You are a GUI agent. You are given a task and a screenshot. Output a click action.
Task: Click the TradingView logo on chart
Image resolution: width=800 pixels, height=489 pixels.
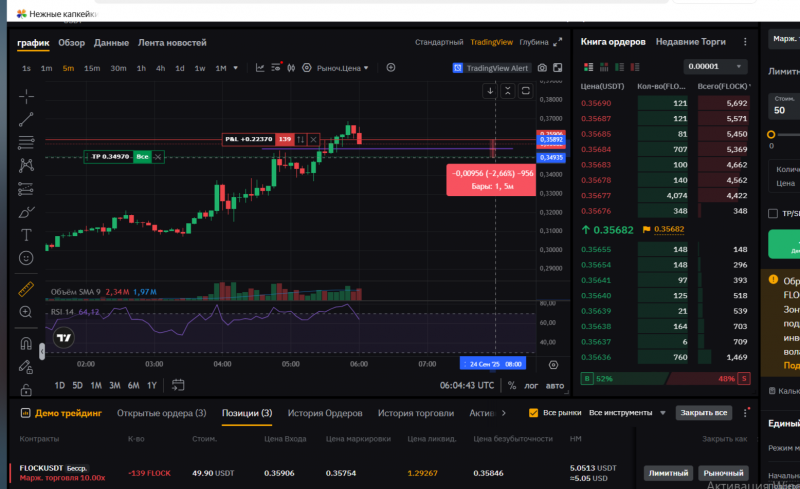[x=64, y=338]
